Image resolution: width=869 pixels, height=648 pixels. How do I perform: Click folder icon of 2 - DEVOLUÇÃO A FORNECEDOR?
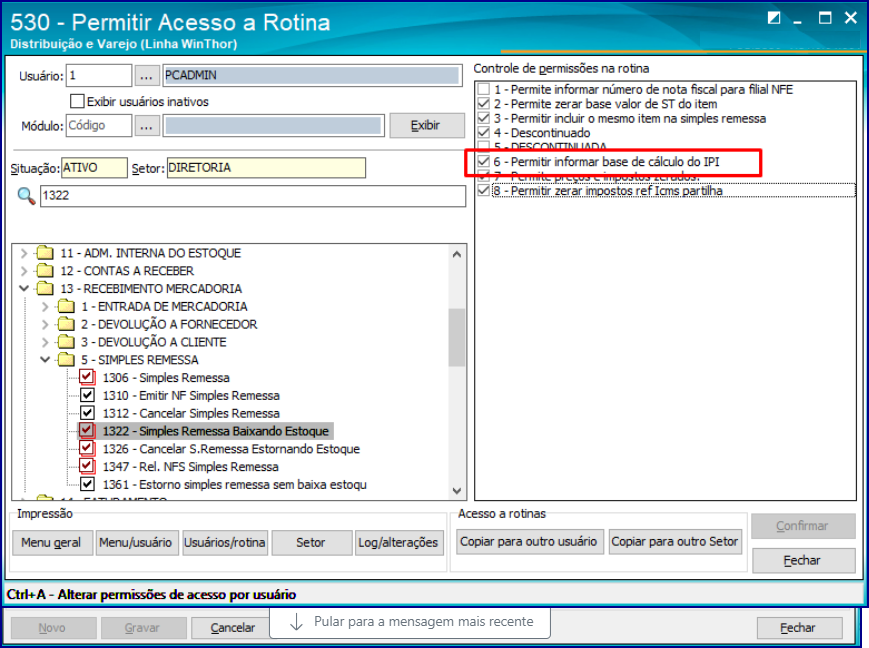(66, 324)
